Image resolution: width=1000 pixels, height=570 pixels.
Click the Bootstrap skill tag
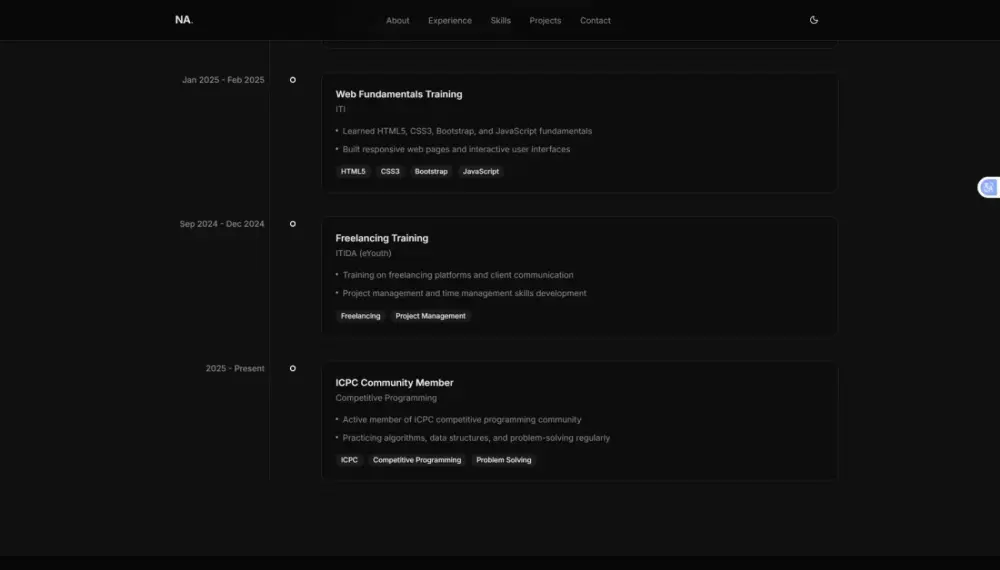(x=431, y=171)
